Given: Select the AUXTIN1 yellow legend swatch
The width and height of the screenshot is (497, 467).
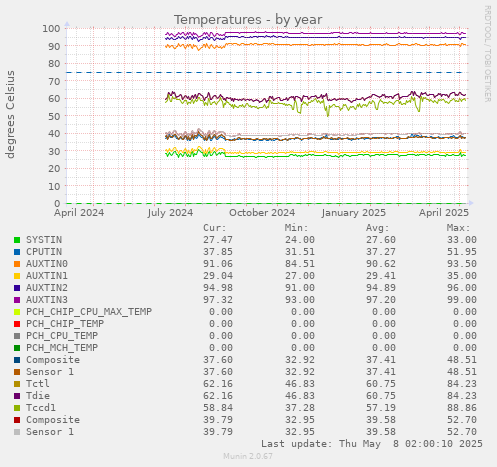Looking at the screenshot, I should point(17,276).
